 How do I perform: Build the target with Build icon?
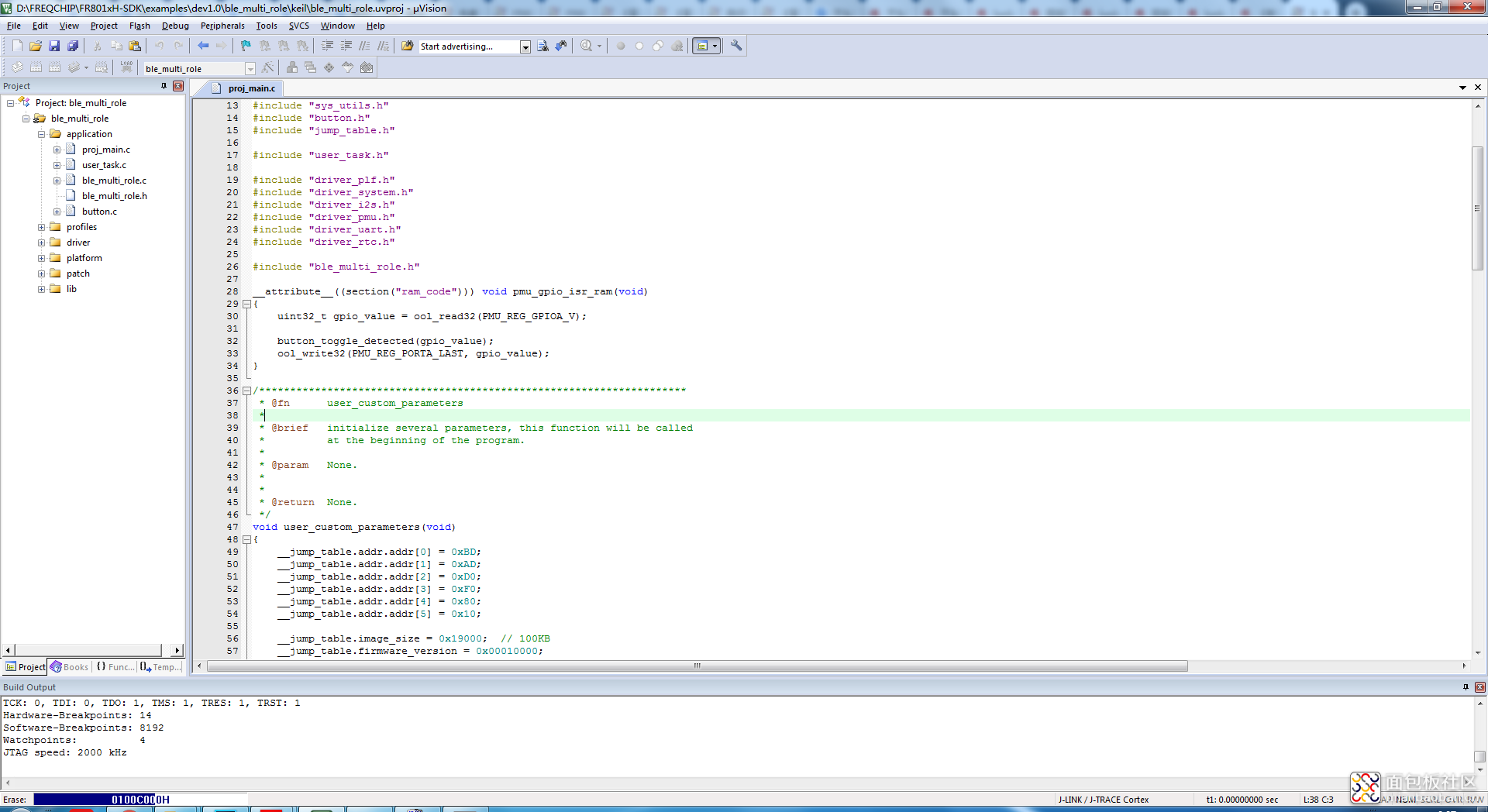click(36, 68)
